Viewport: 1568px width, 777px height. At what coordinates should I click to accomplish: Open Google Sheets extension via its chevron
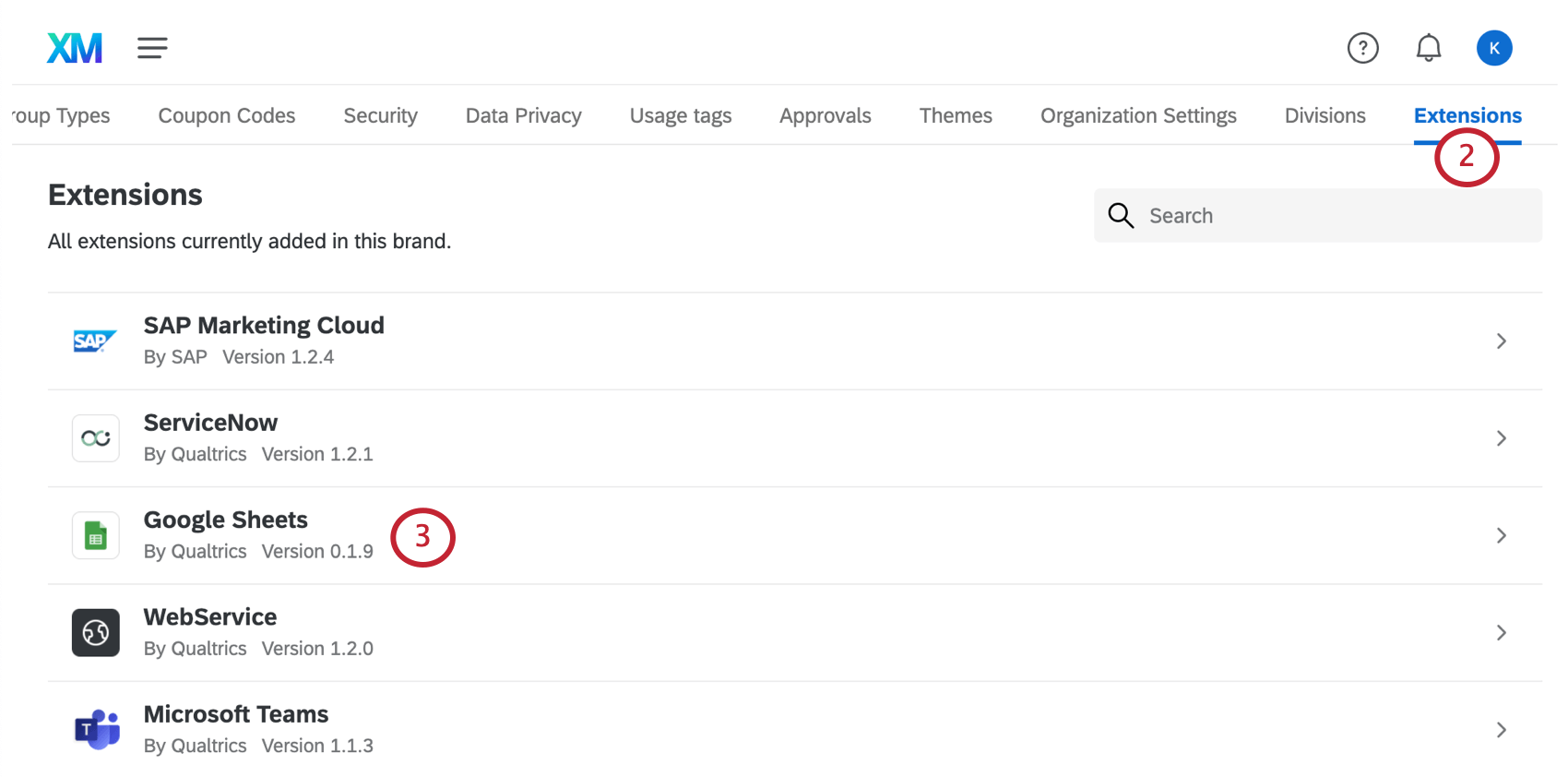pos(1501,535)
